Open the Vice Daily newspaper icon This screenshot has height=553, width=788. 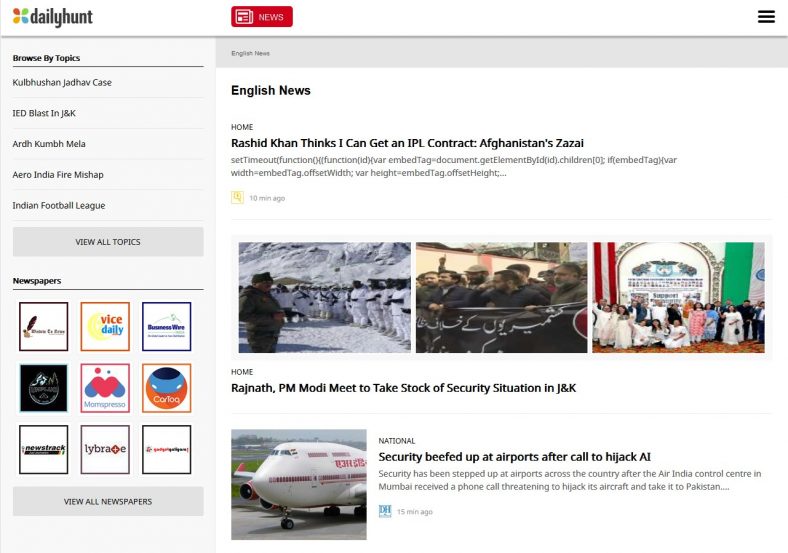105,326
